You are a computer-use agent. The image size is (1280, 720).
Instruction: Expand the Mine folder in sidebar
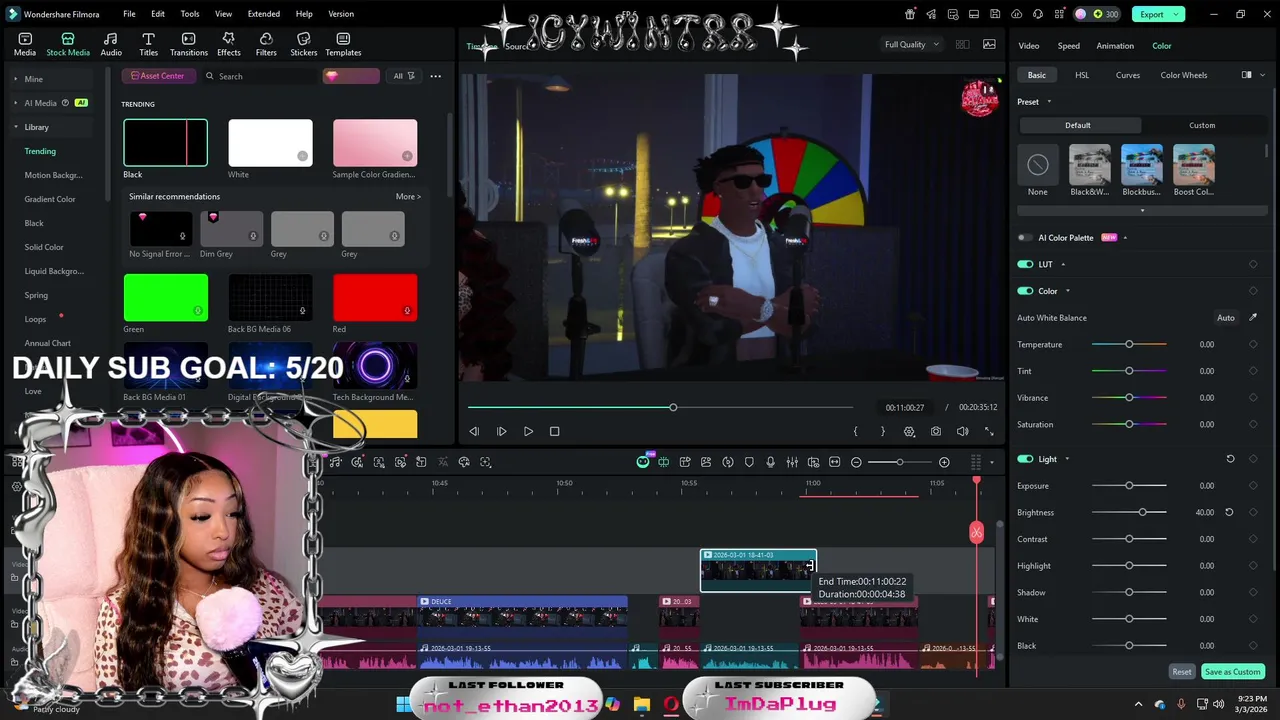16,79
